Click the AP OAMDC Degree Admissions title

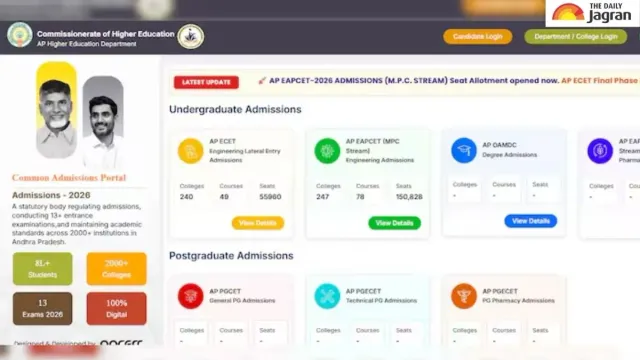pyautogui.click(x=509, y=150)
